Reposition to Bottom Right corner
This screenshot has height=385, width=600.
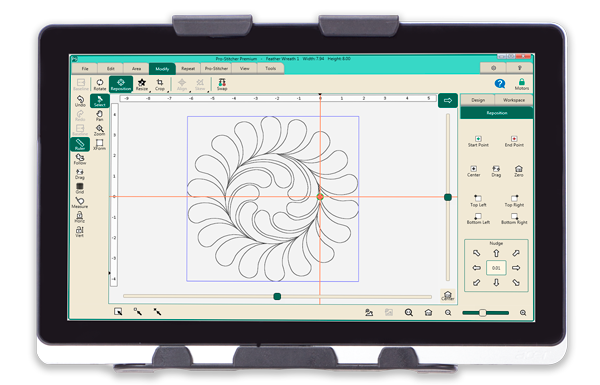pyautogui.click(x=514, y=219)
